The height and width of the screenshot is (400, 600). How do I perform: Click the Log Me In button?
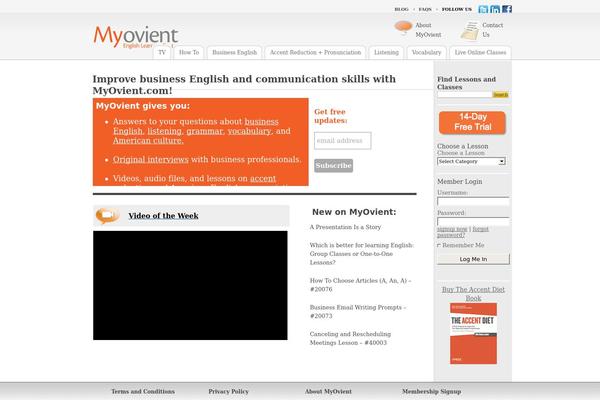tap(473, 259)
